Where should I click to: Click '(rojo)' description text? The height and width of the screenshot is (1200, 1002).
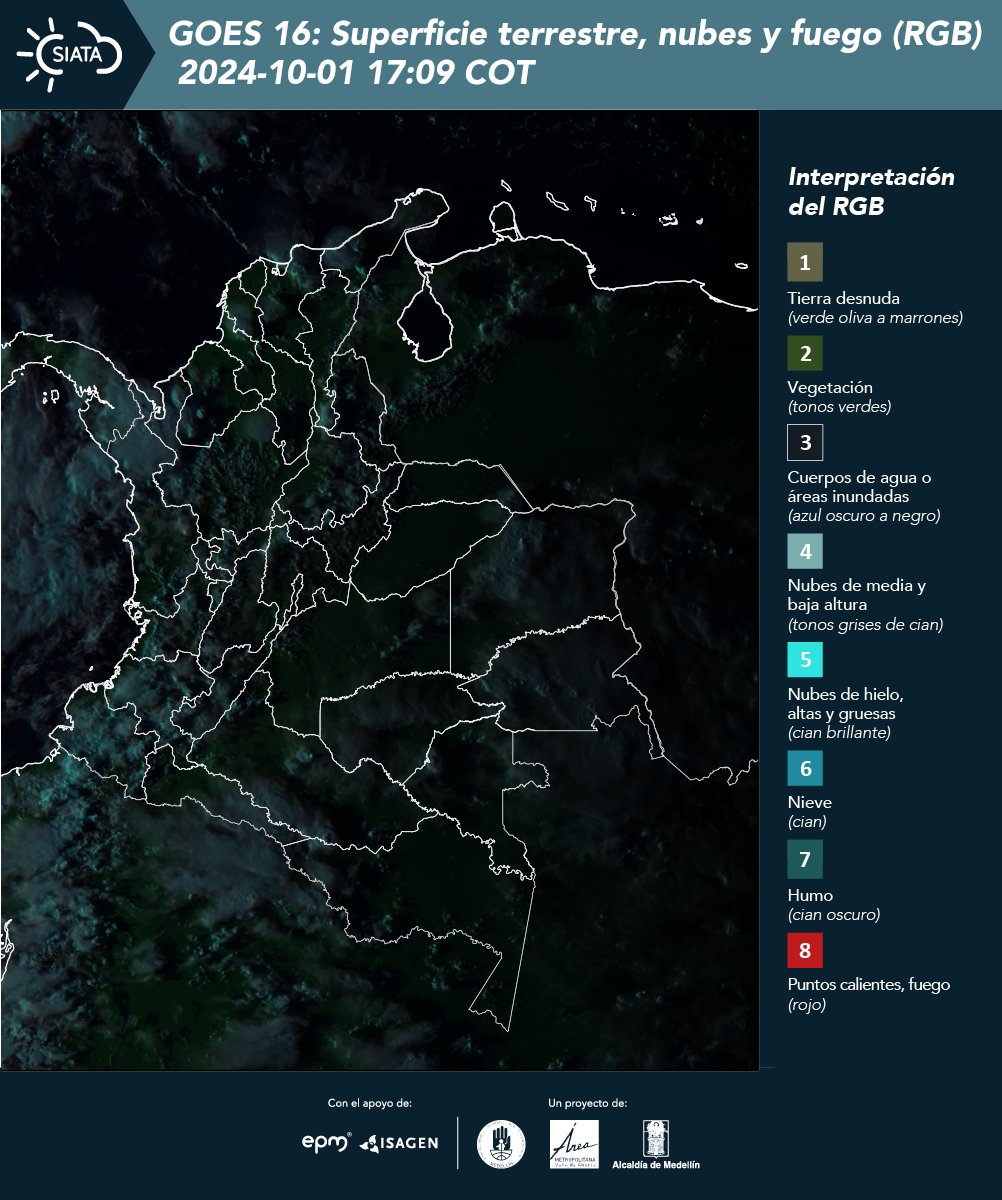[x=807, y=1005]
